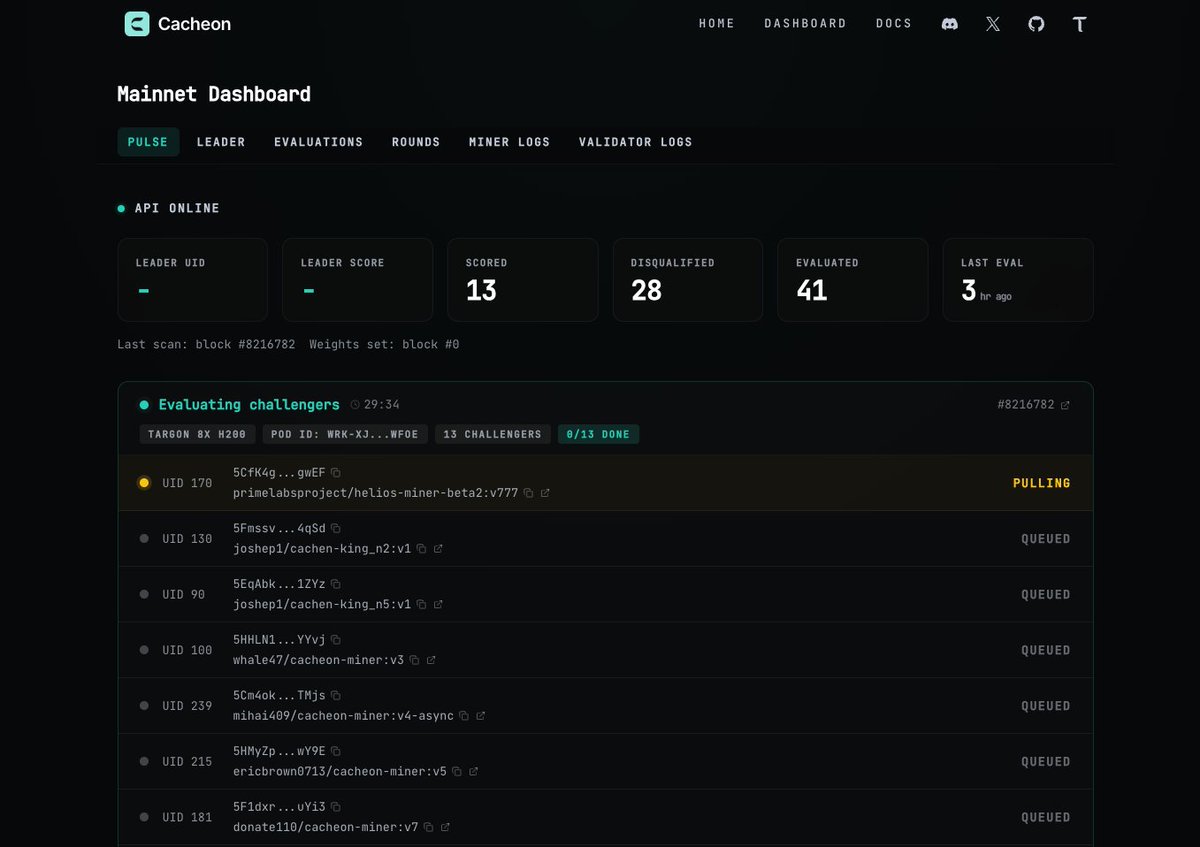The image size is (1200, 847).
Task: Click the SCORED 13 stat card
Action: point(523,280)
